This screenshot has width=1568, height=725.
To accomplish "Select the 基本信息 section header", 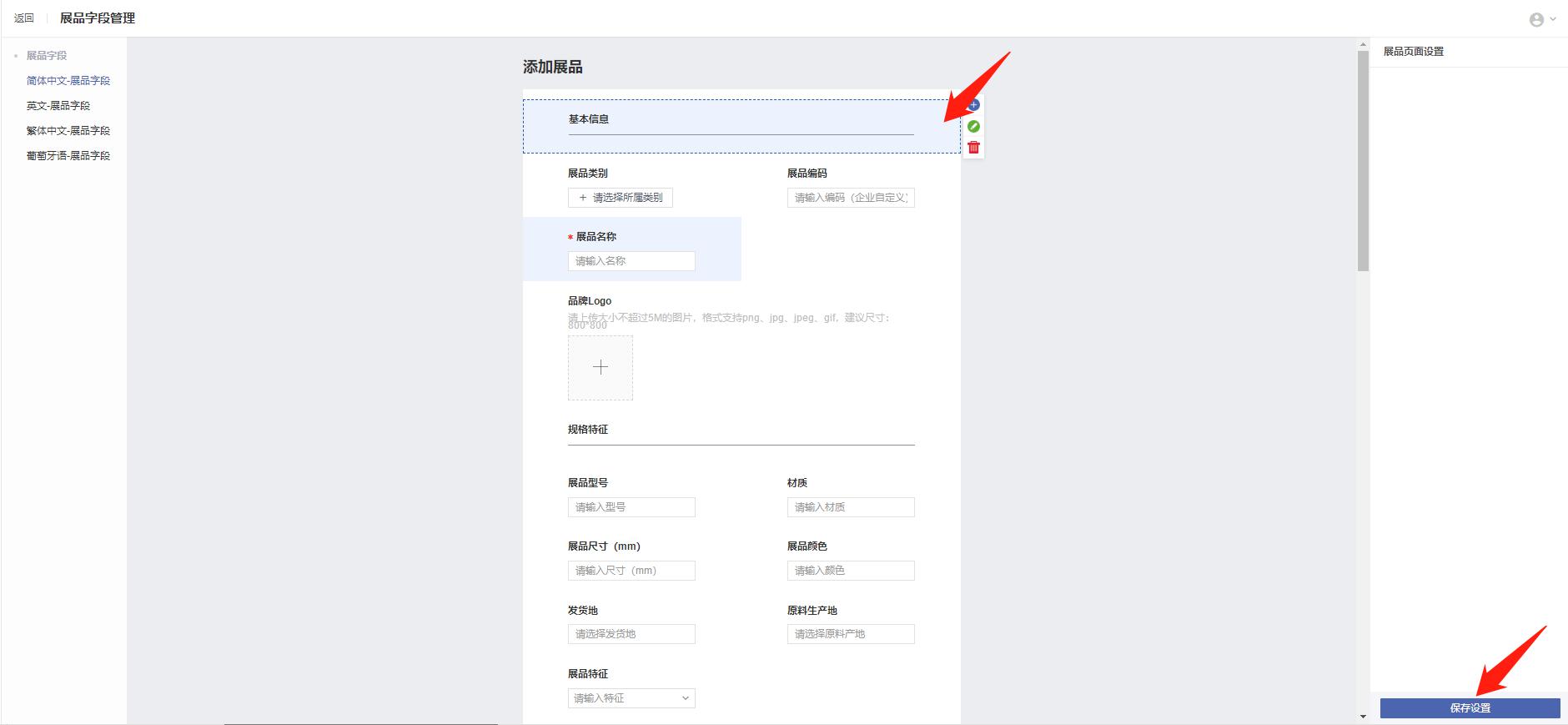I will point(741,126).
